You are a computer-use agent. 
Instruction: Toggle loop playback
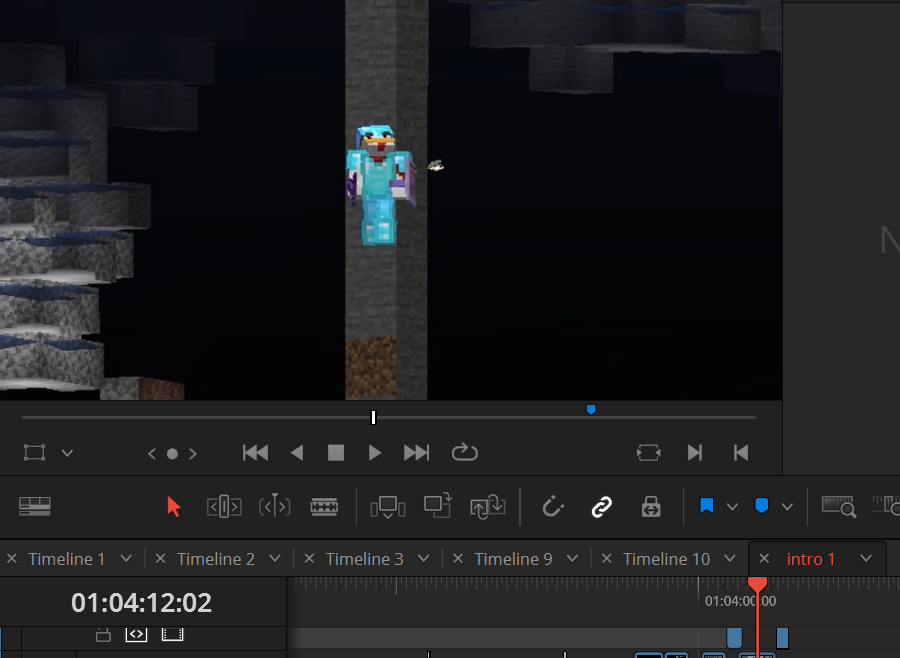(x=464, y=452)
